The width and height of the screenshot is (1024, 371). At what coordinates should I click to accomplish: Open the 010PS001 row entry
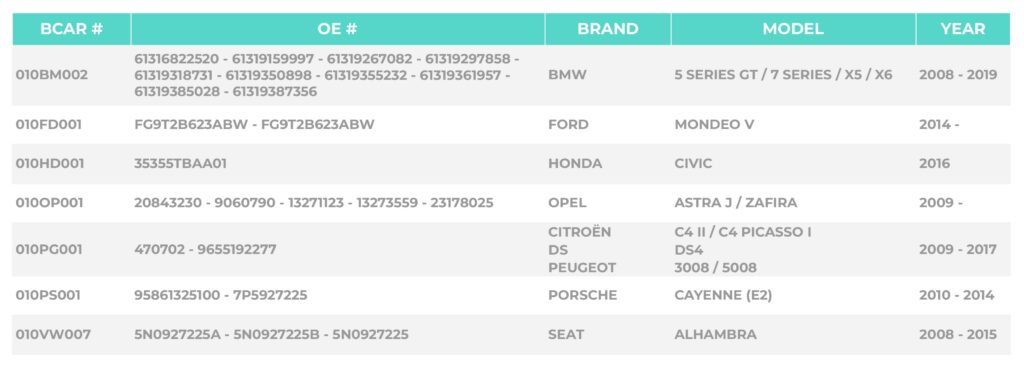coord(48,295)
